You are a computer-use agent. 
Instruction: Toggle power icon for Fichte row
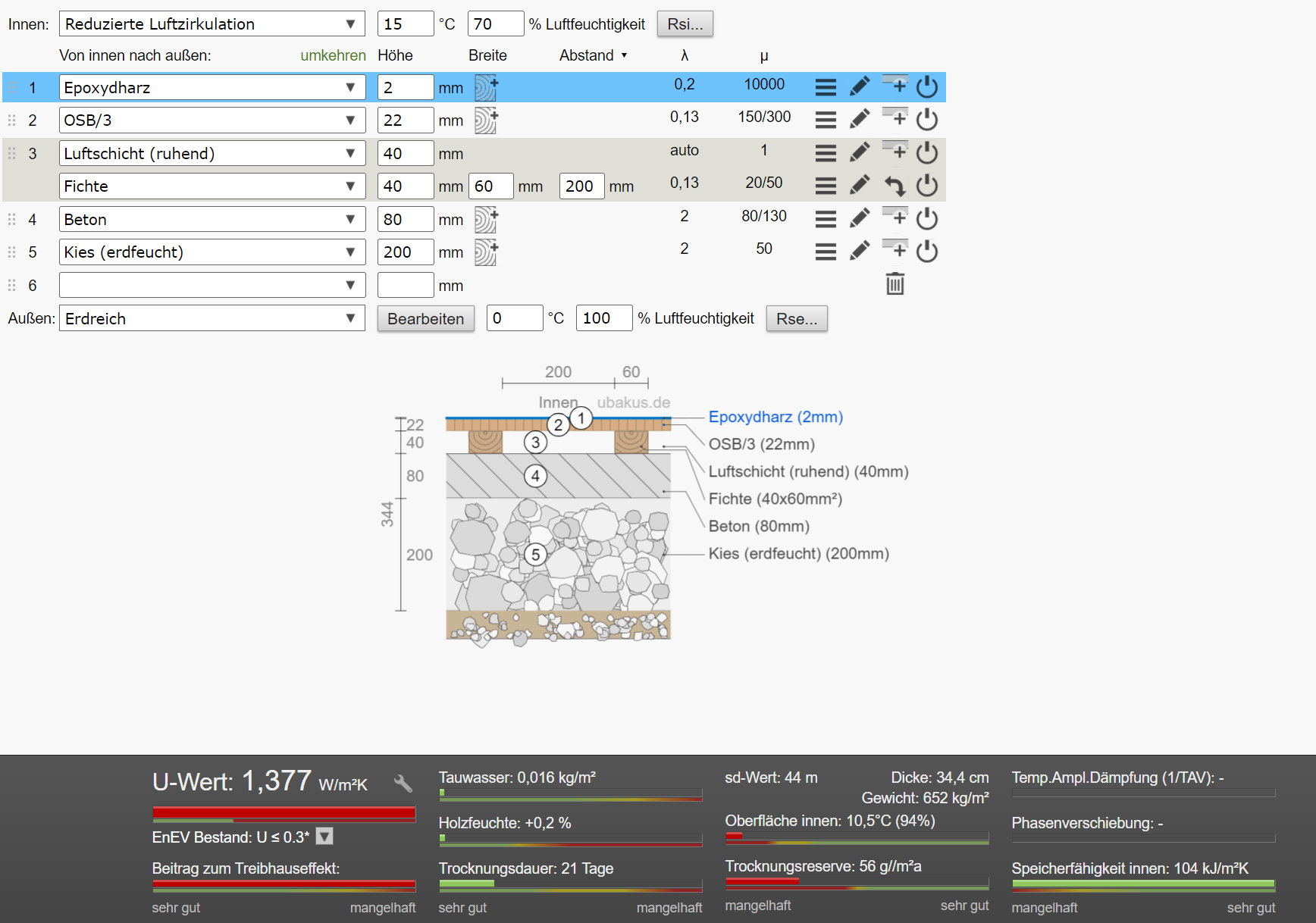click(927, 185)
